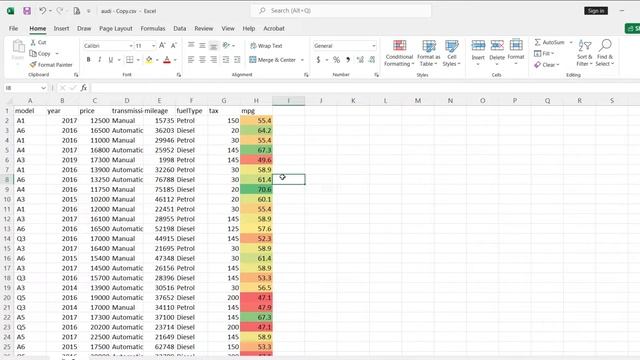640x360 pixels.
Task: Copy selection with Copy button
Action: tap(40, 53)
